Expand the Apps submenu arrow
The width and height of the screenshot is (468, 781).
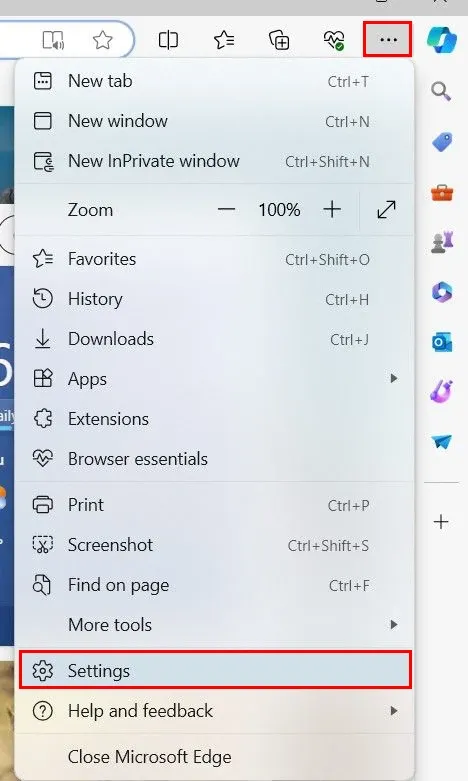[394, 379]
